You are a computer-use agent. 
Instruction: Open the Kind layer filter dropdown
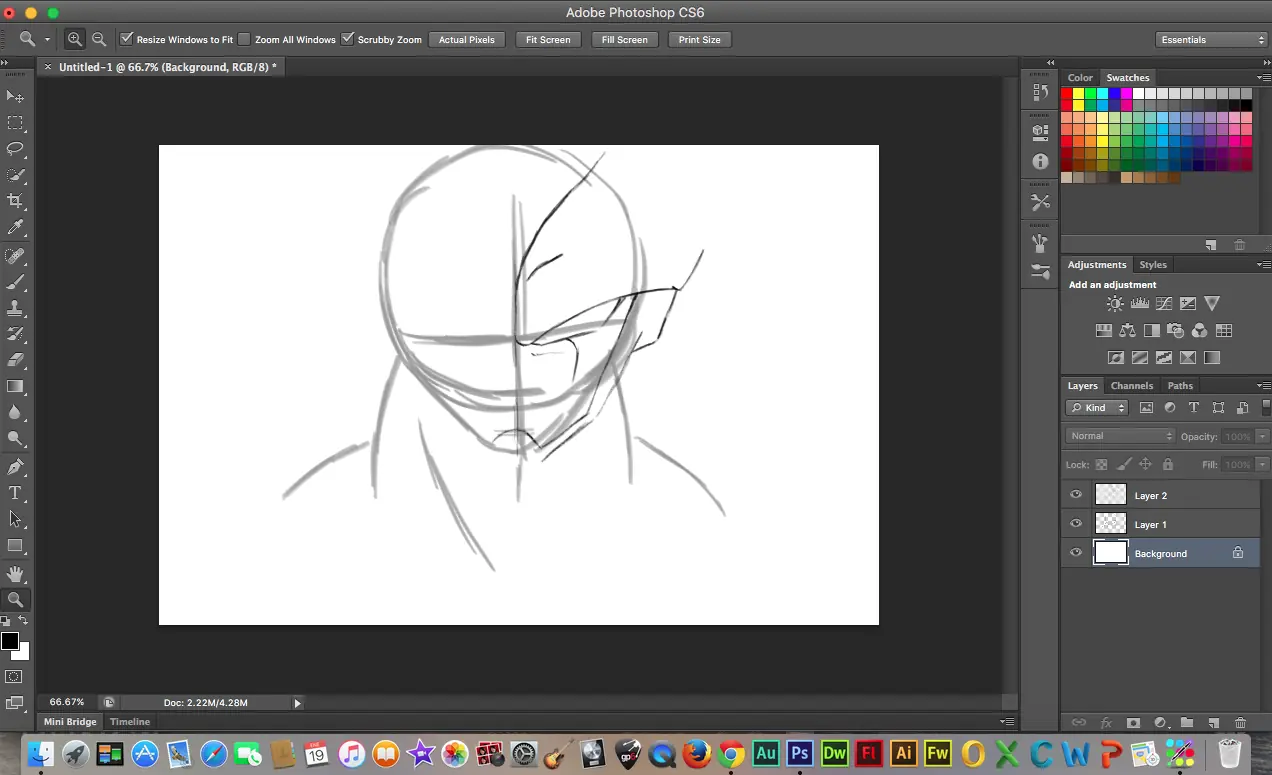tap(1096, 408)
